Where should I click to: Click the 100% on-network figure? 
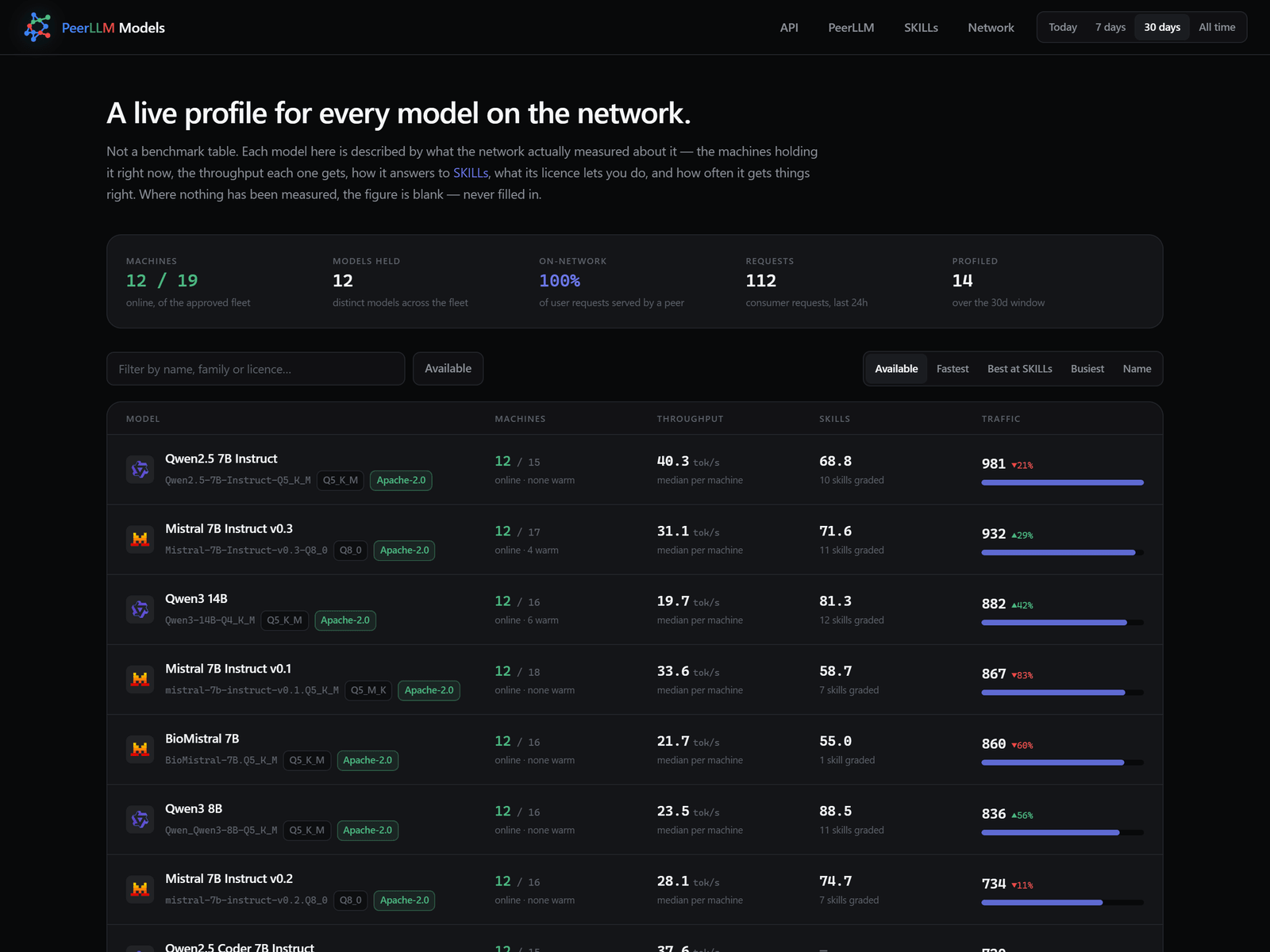pyautogui.click(x=560, y=281)
